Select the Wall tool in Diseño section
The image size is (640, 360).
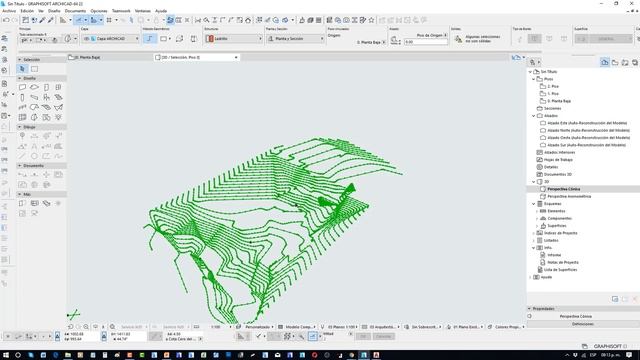pyautogui.click(x=22, y=87)
